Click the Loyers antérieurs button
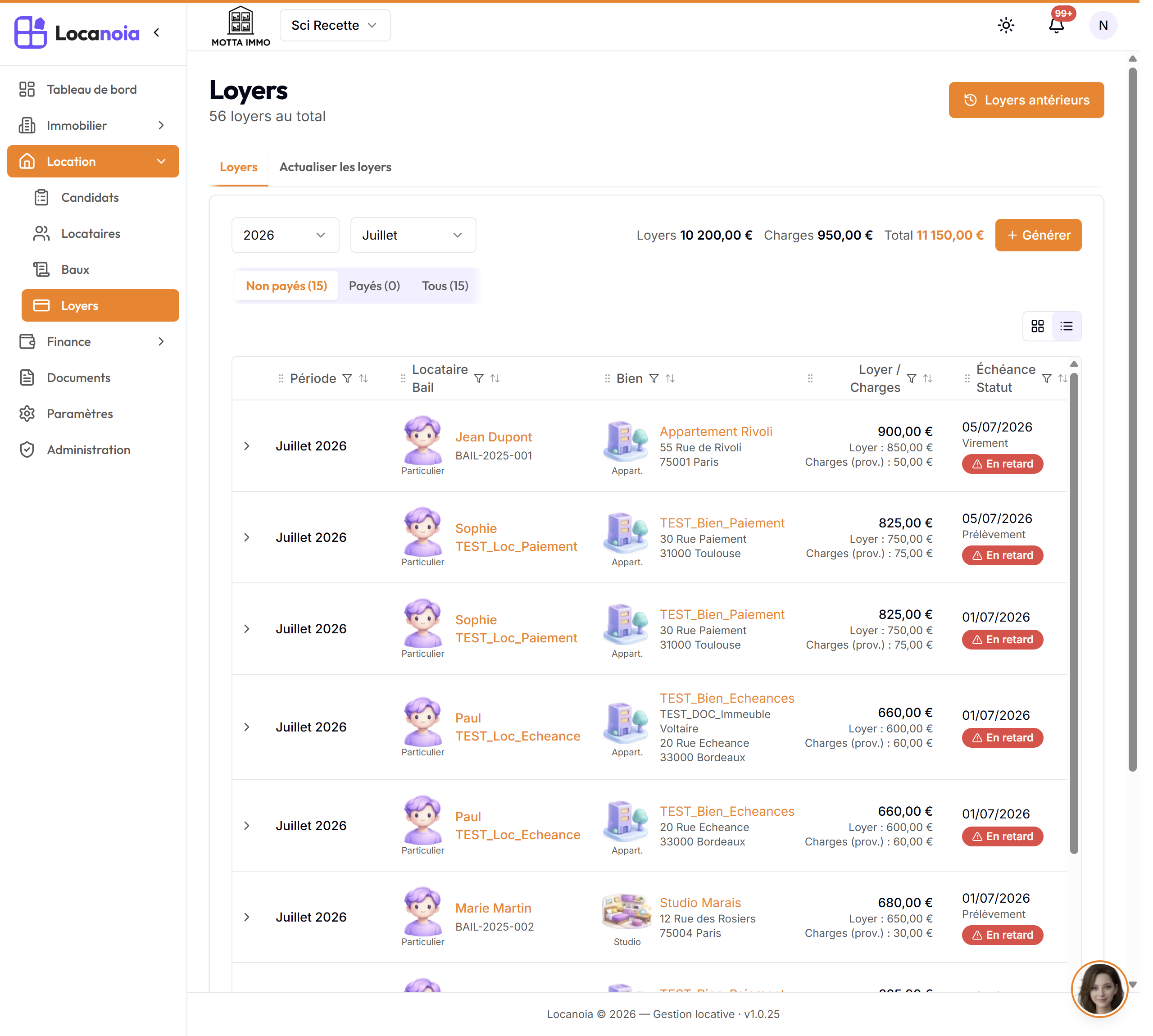 pos(1026,100)
